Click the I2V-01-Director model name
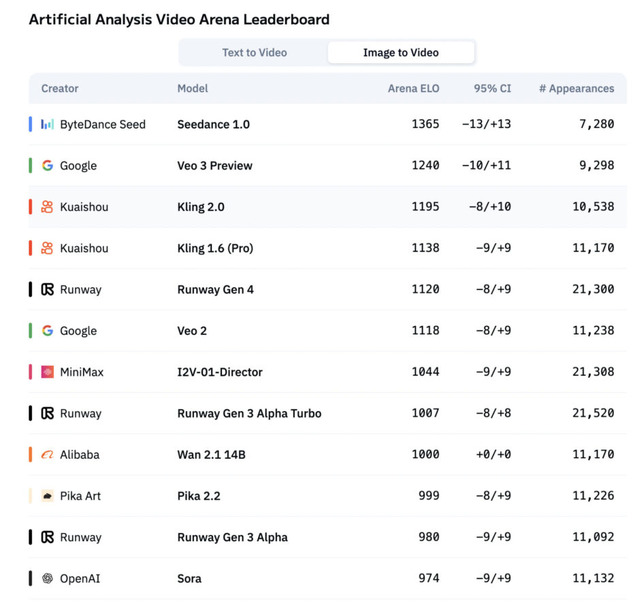The height and width of the screenshot is (616, 640). [x=220, y=372]
